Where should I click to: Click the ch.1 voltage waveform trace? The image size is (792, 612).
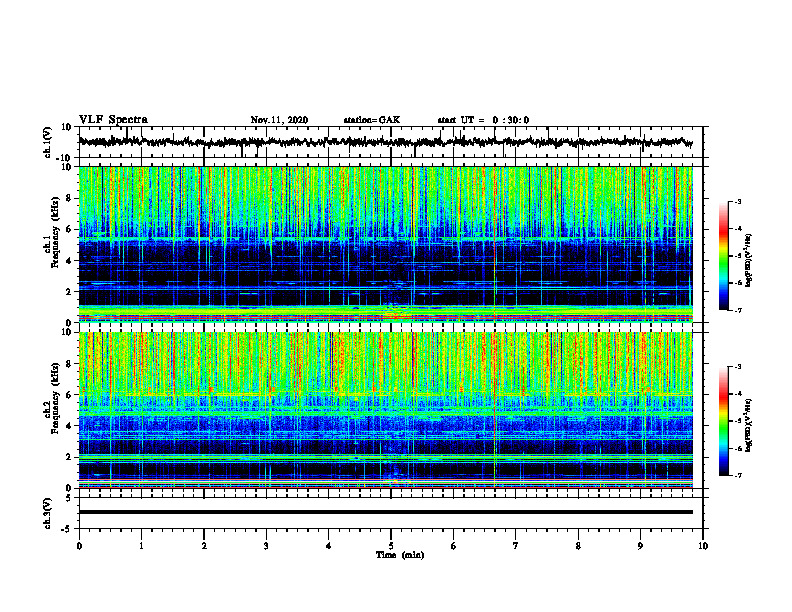coord(385,142)
